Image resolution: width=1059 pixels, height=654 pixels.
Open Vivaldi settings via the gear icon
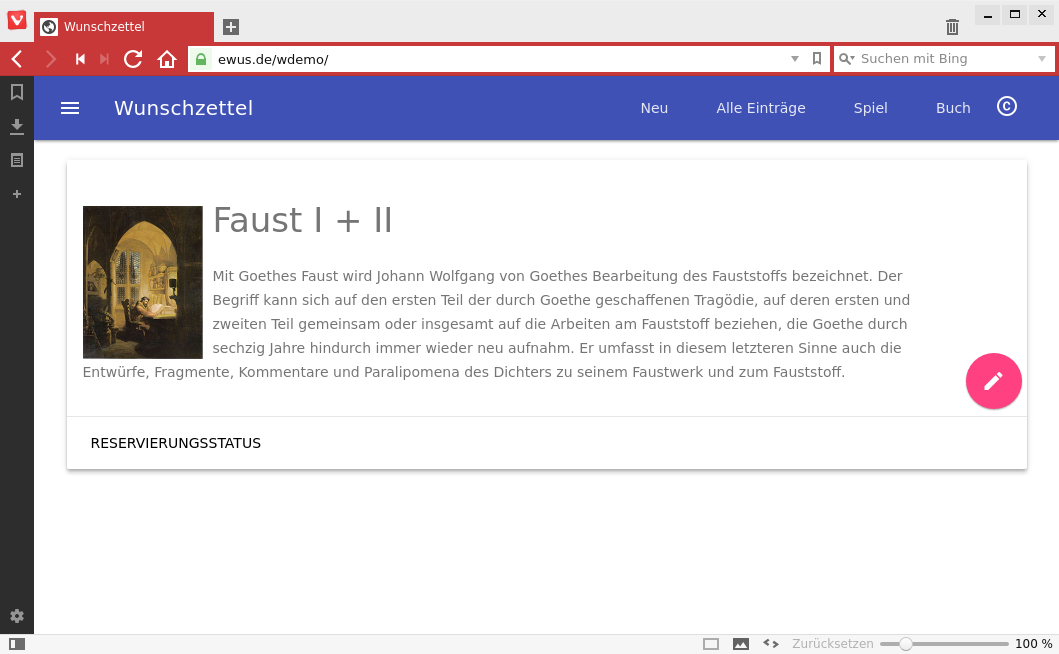coord(16,616)
